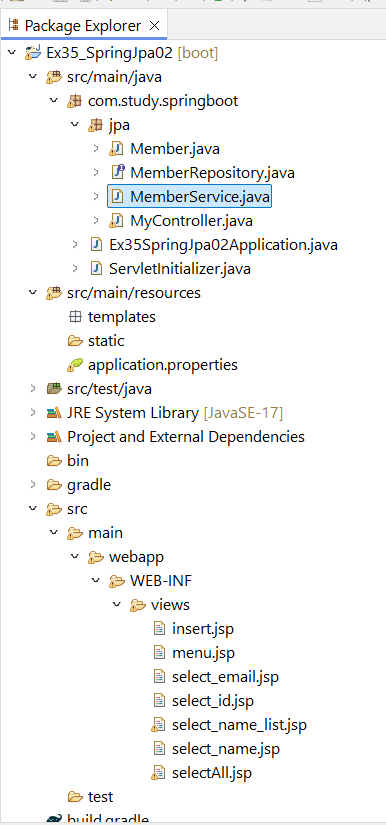Click the MyController.java file icon
Viewport: 386px width, 825px height.
click(116, 221)
